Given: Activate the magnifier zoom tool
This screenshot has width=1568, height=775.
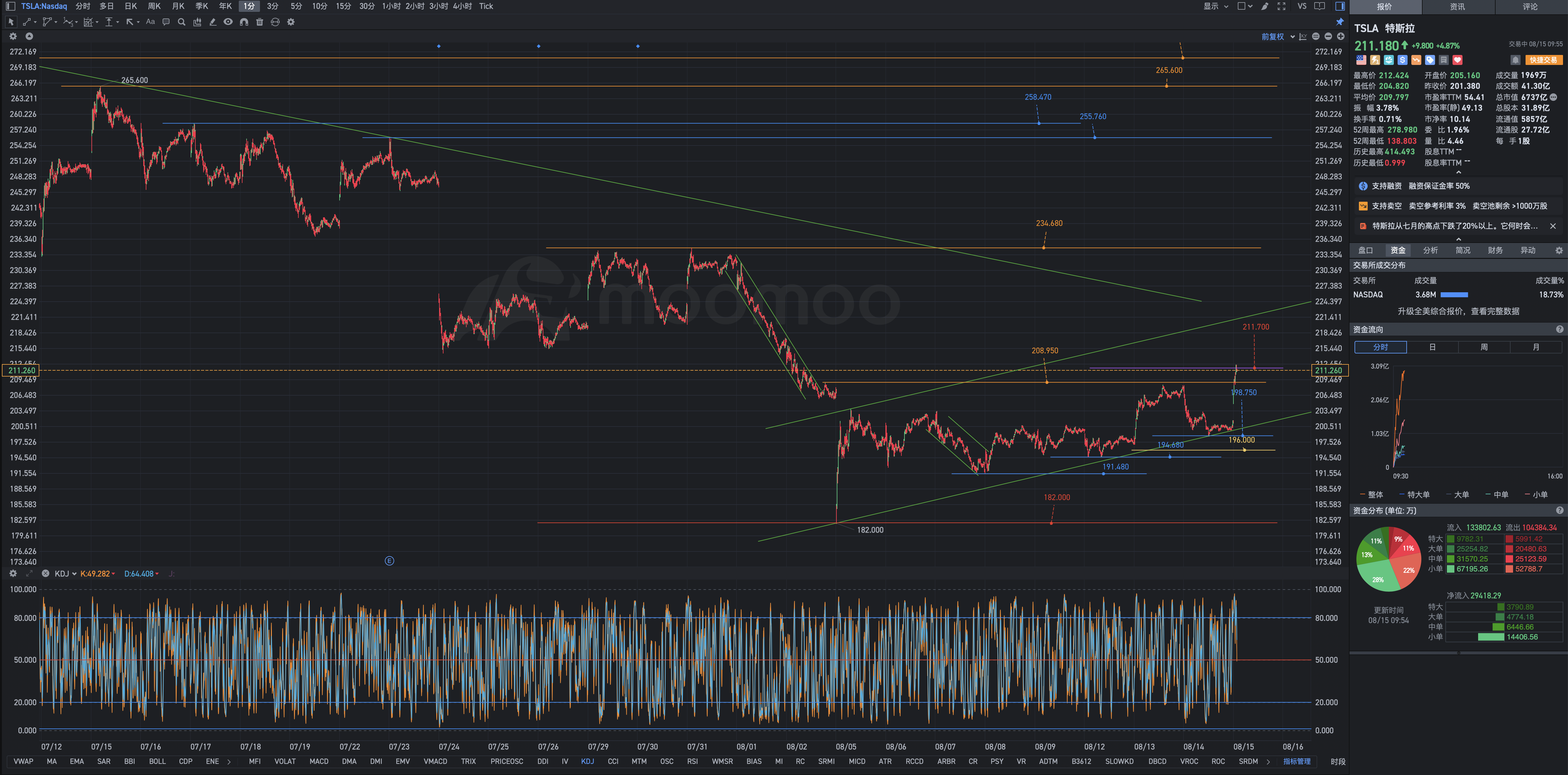Looking at the screenshot, I should (181, 22).
